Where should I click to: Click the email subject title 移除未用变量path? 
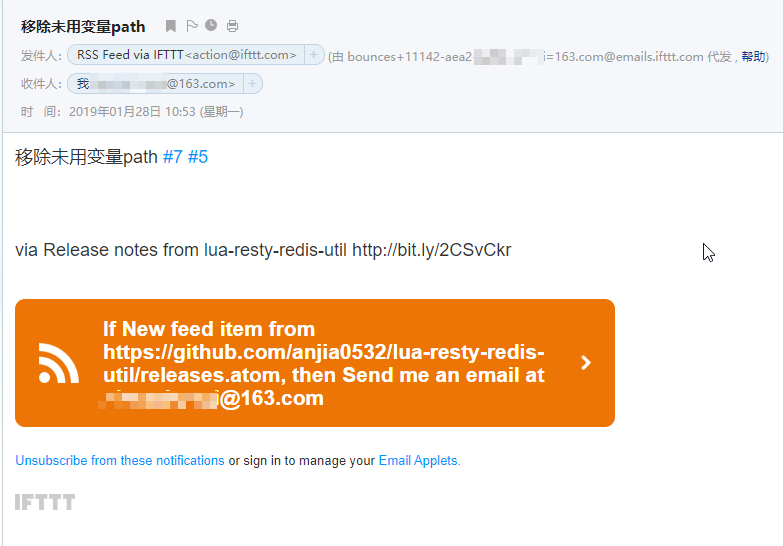click(x=83, y=26)
